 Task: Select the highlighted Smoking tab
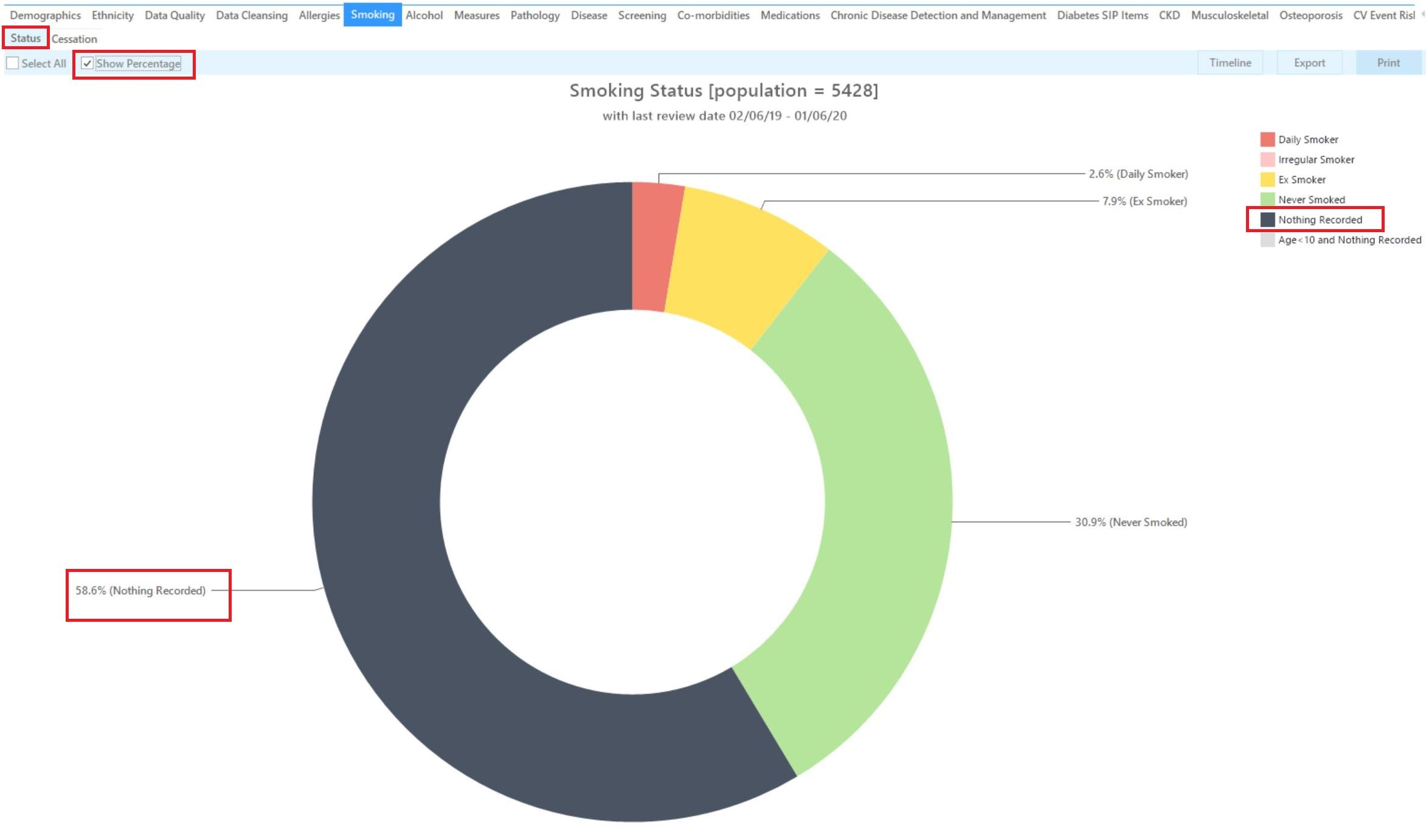pyautogui.click(x=372, y=15)
